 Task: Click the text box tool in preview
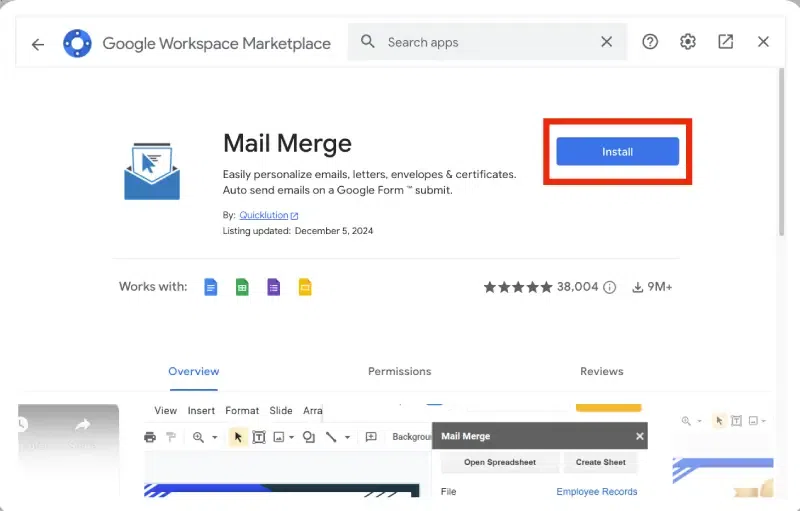pos(259,437)
